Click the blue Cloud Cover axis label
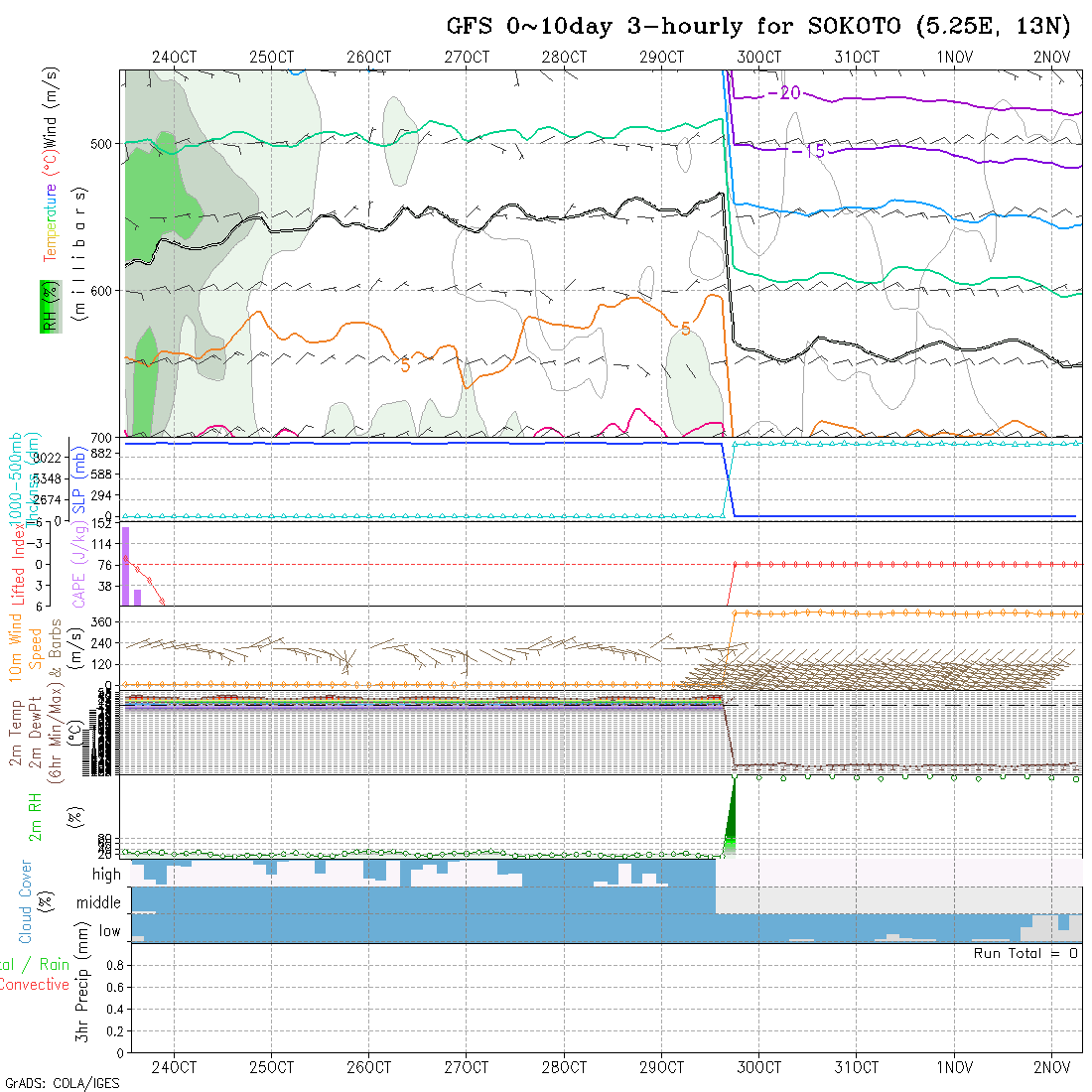This screenshot has width=1092, height=1092. (x=25, y=901)
